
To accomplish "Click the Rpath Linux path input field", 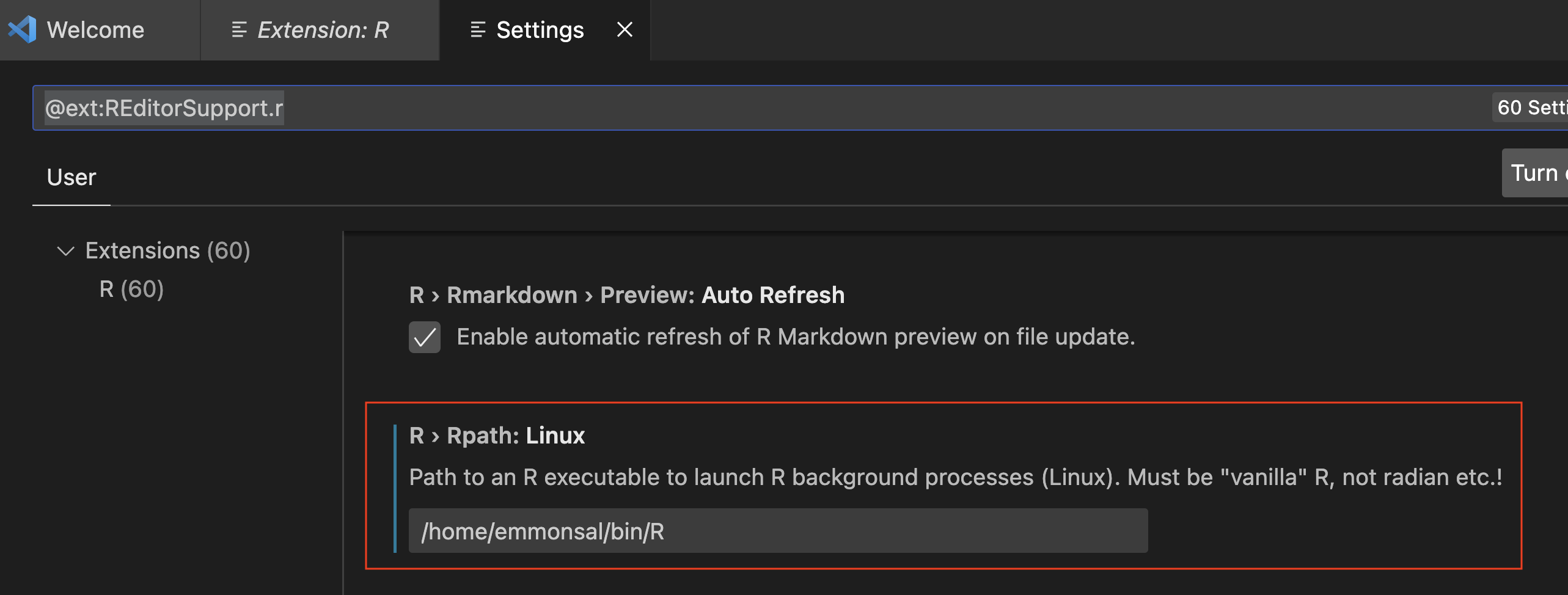I will pyautogui.click(x=777, y=531).
